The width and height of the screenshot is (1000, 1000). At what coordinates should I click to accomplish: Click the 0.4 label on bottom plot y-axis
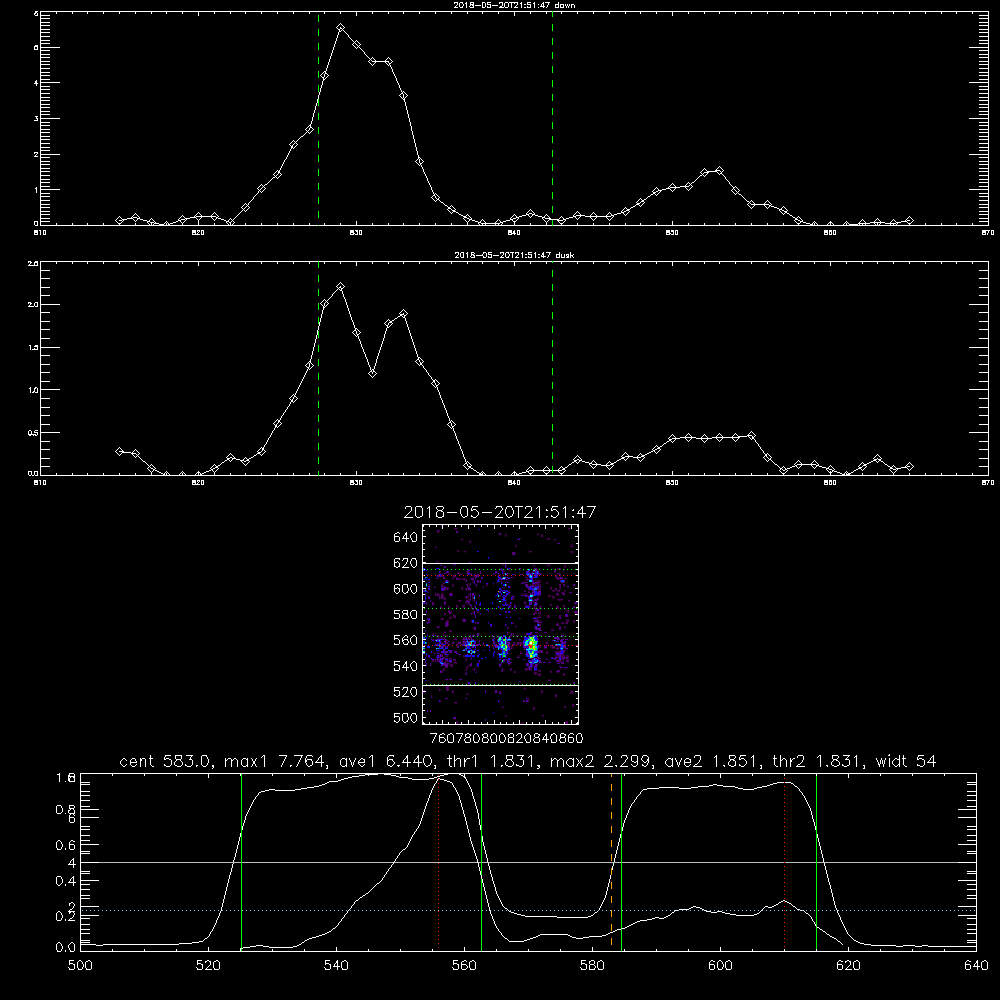pos(66,881)
